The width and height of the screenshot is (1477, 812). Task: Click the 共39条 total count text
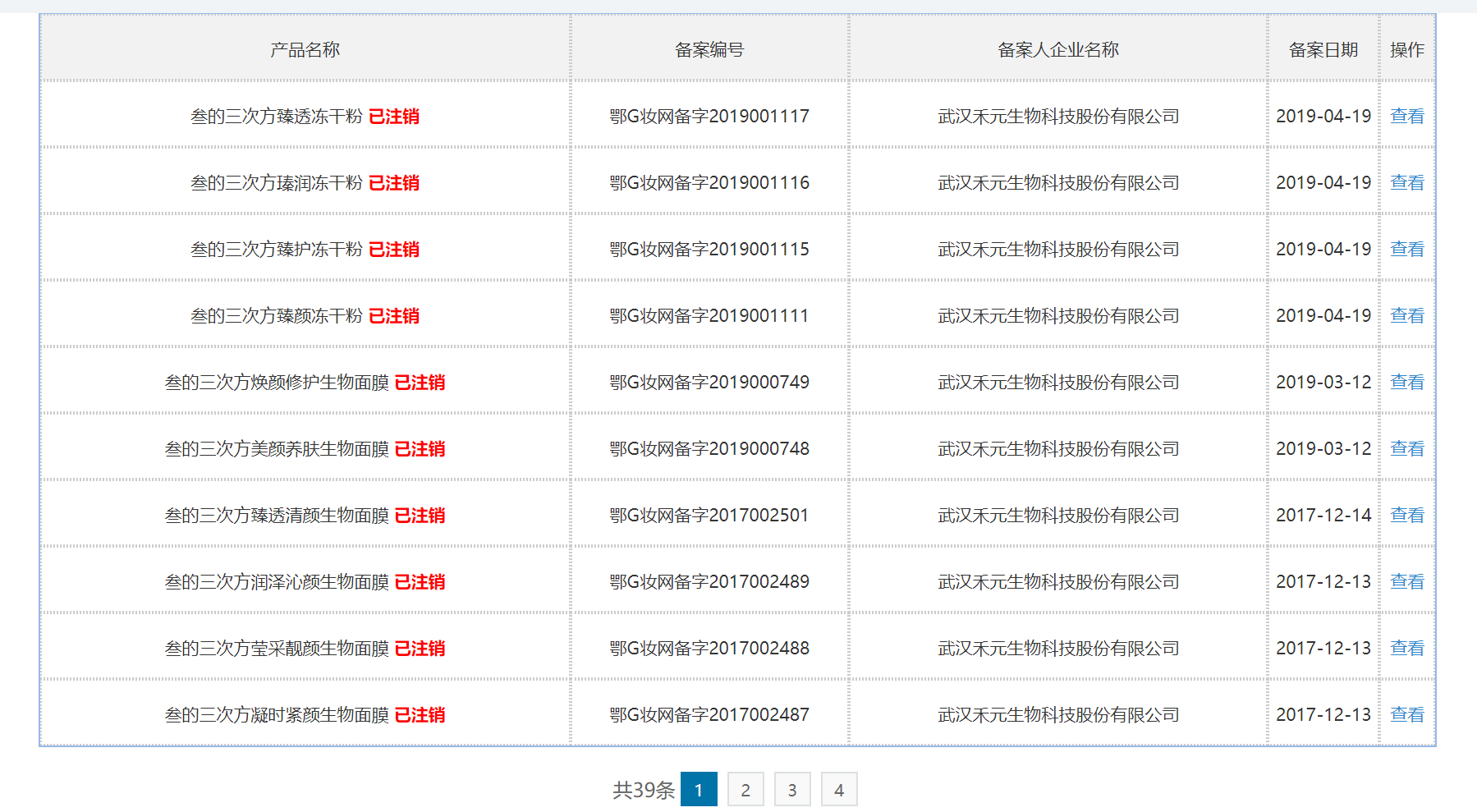(644, 790)
